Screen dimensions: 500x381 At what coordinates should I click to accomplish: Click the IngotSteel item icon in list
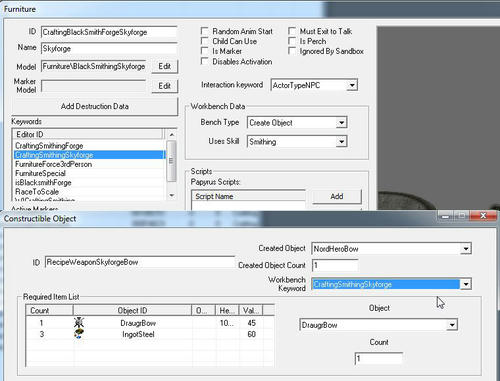79,334
